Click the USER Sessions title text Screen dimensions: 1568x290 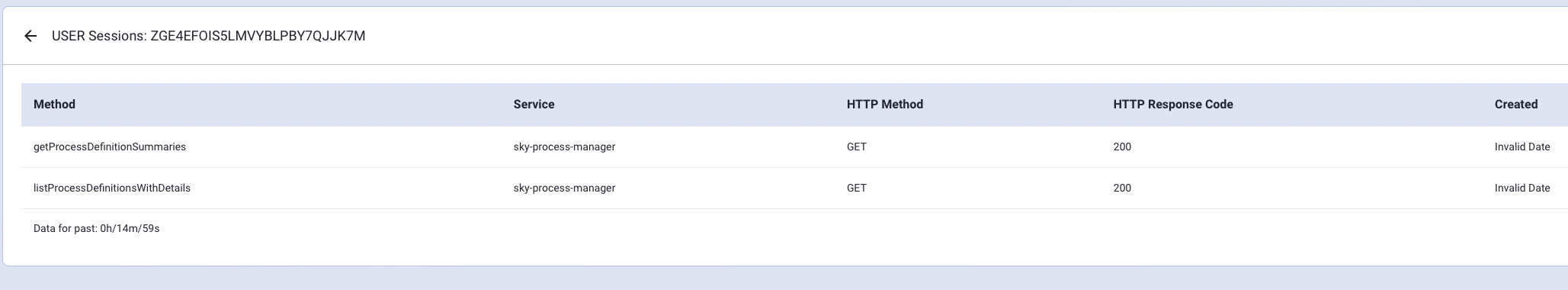click(99, 36)
